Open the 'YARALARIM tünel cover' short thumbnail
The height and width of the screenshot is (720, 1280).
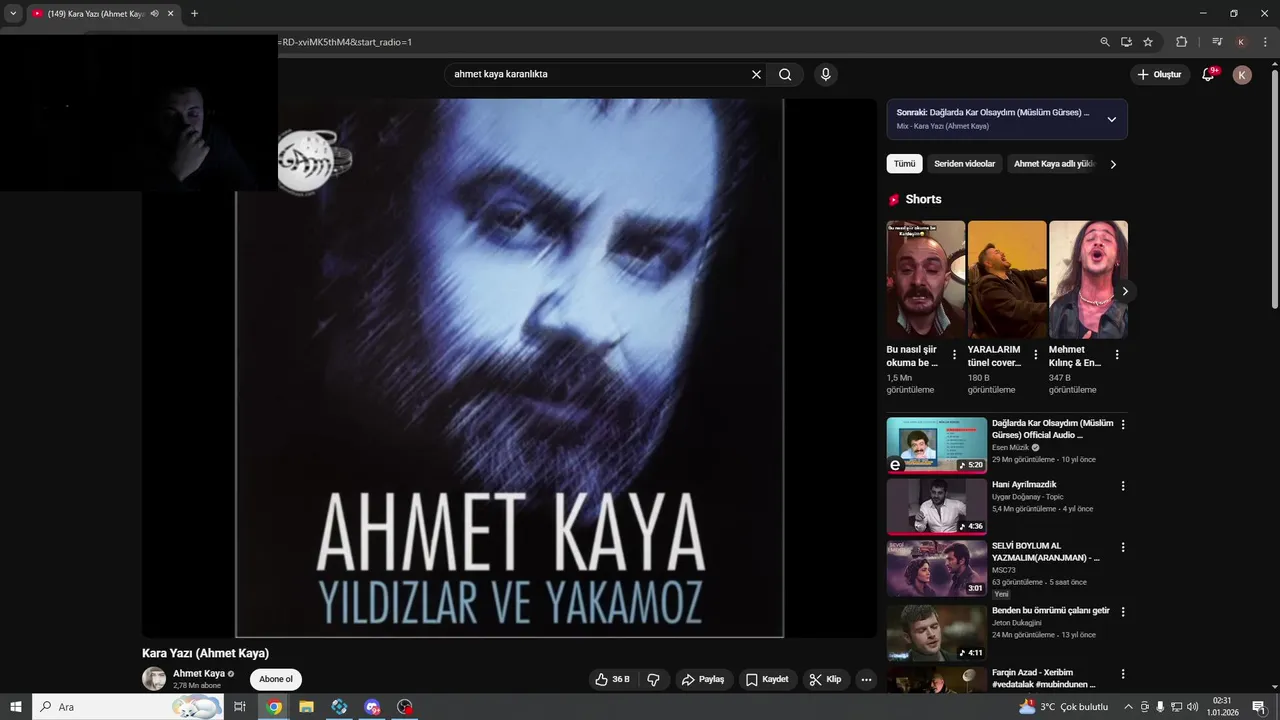tap(1007, 280)
